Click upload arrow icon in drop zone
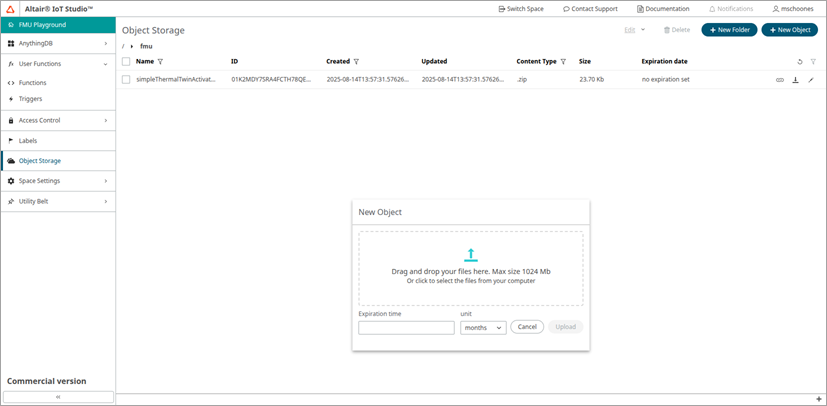This screenshot has height=406, width=827. tap(471, 255)
